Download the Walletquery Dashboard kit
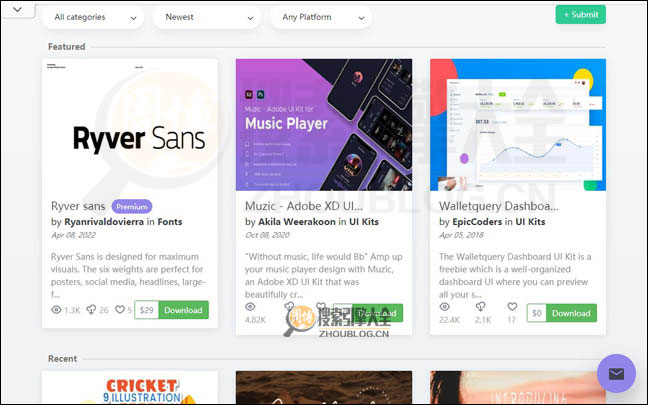This screenshot has height=405, width=648. (571, 313)
